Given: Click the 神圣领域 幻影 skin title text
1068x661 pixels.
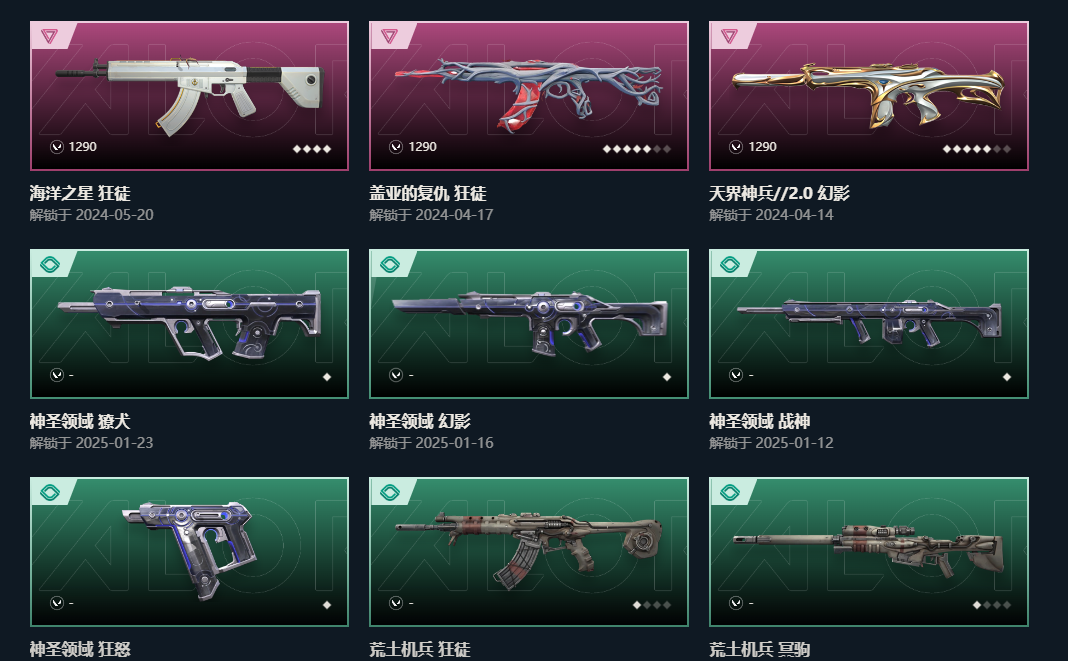Looking at the screenshot, I should pos(420,421).
